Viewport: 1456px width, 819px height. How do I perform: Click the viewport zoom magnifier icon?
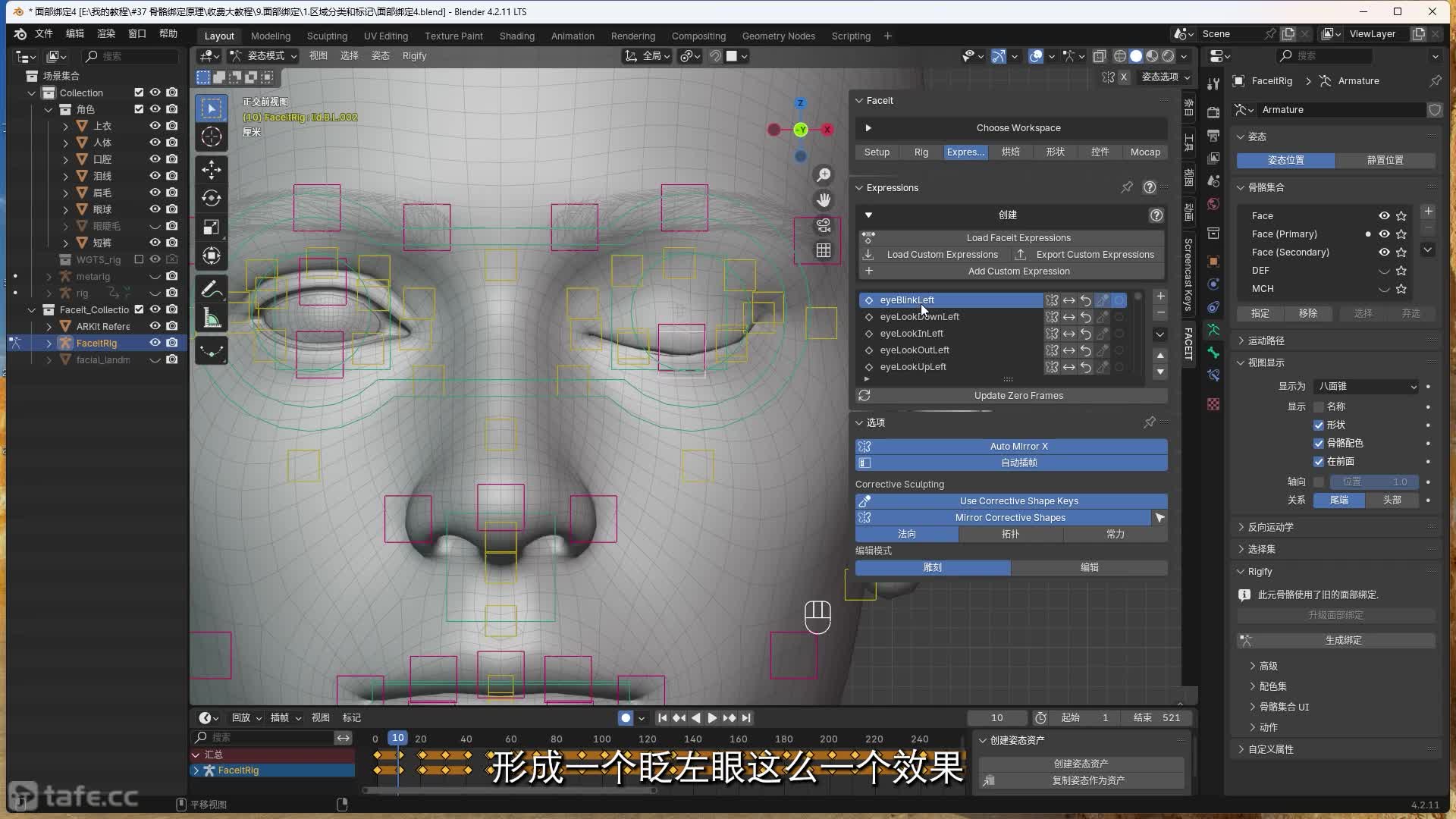(x=824, y=175)
